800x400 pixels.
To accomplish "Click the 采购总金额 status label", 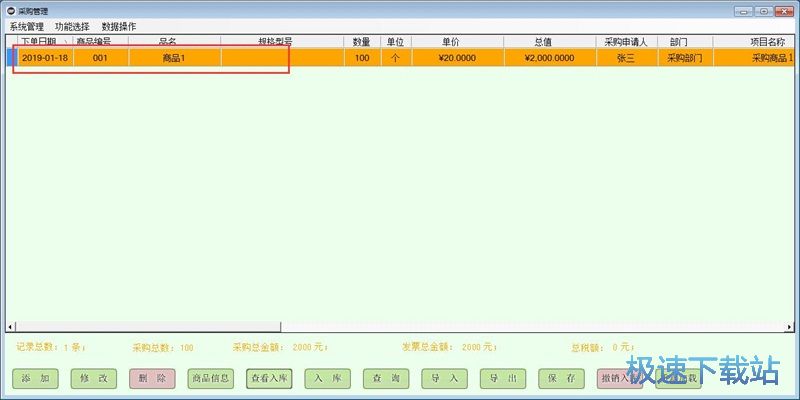I will pos(281,347).
